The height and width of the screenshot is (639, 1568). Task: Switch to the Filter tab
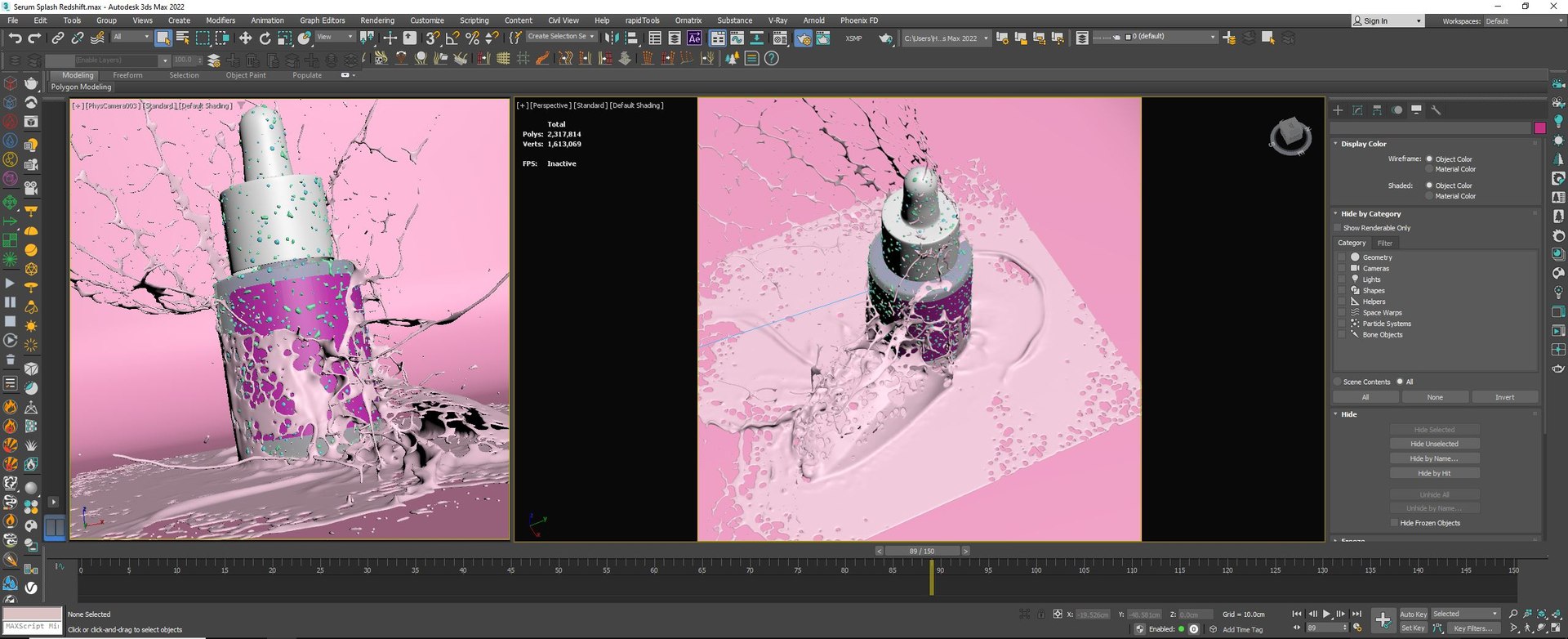point(1385,243)
